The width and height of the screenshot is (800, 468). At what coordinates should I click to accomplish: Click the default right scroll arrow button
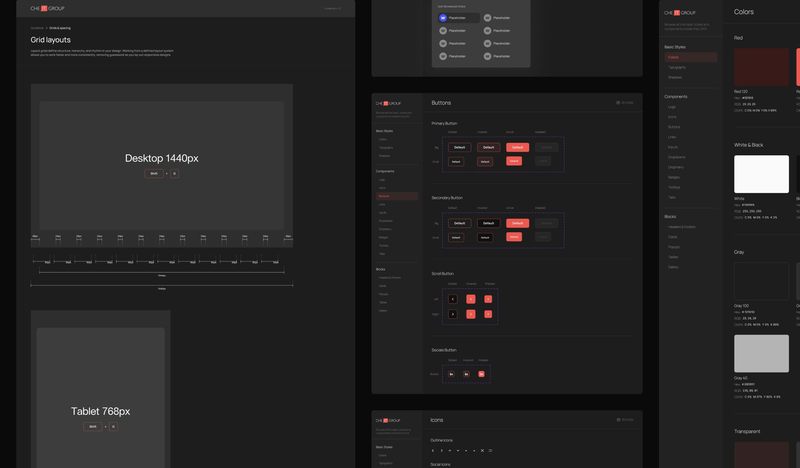click(453, 314)
